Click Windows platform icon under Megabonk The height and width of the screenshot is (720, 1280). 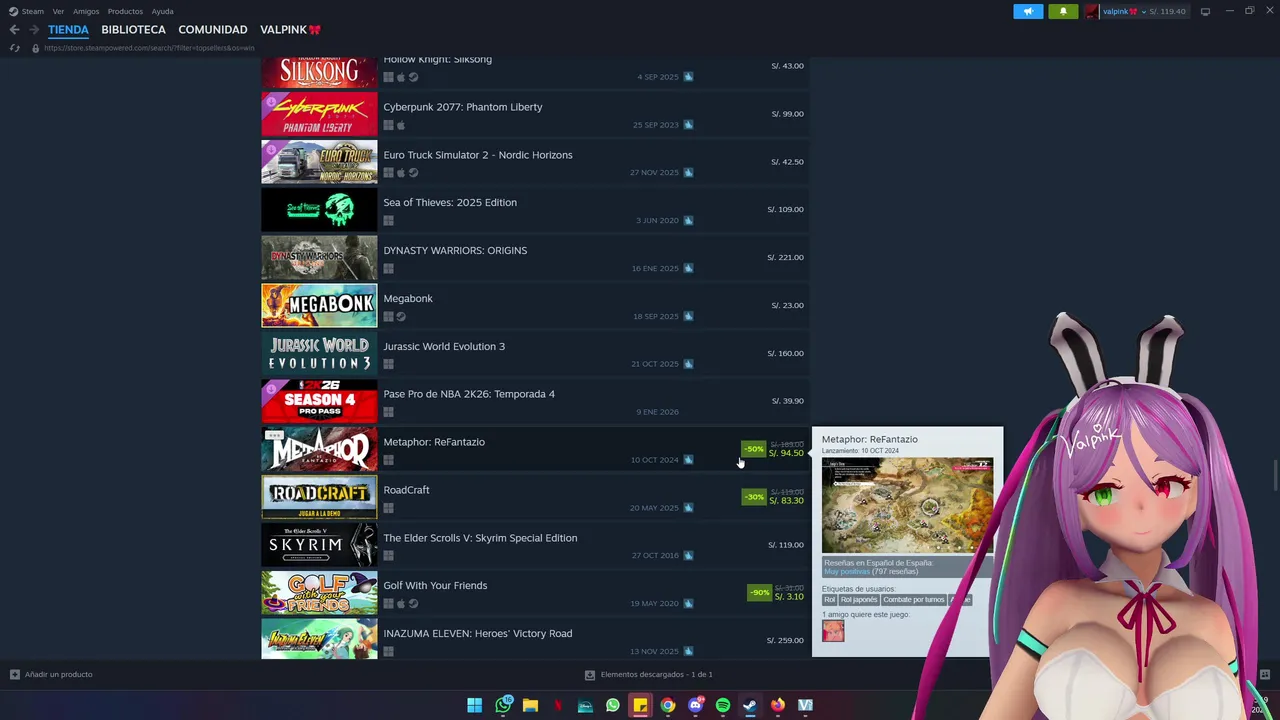[x=388, y=317]
